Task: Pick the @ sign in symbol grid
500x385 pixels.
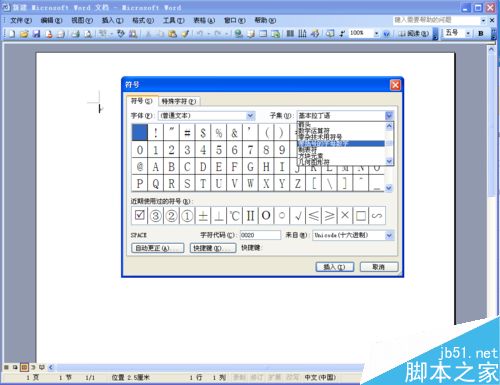Action: coord(140,166)
